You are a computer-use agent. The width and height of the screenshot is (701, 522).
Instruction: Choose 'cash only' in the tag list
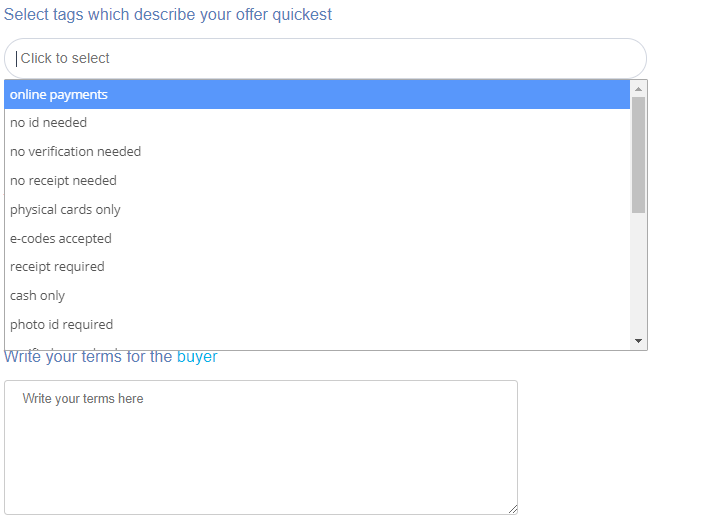(x=38, y=296)
